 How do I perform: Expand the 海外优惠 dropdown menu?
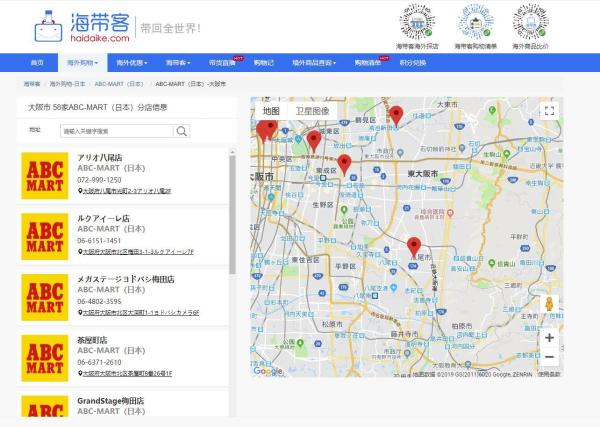[x=132, y=63]
